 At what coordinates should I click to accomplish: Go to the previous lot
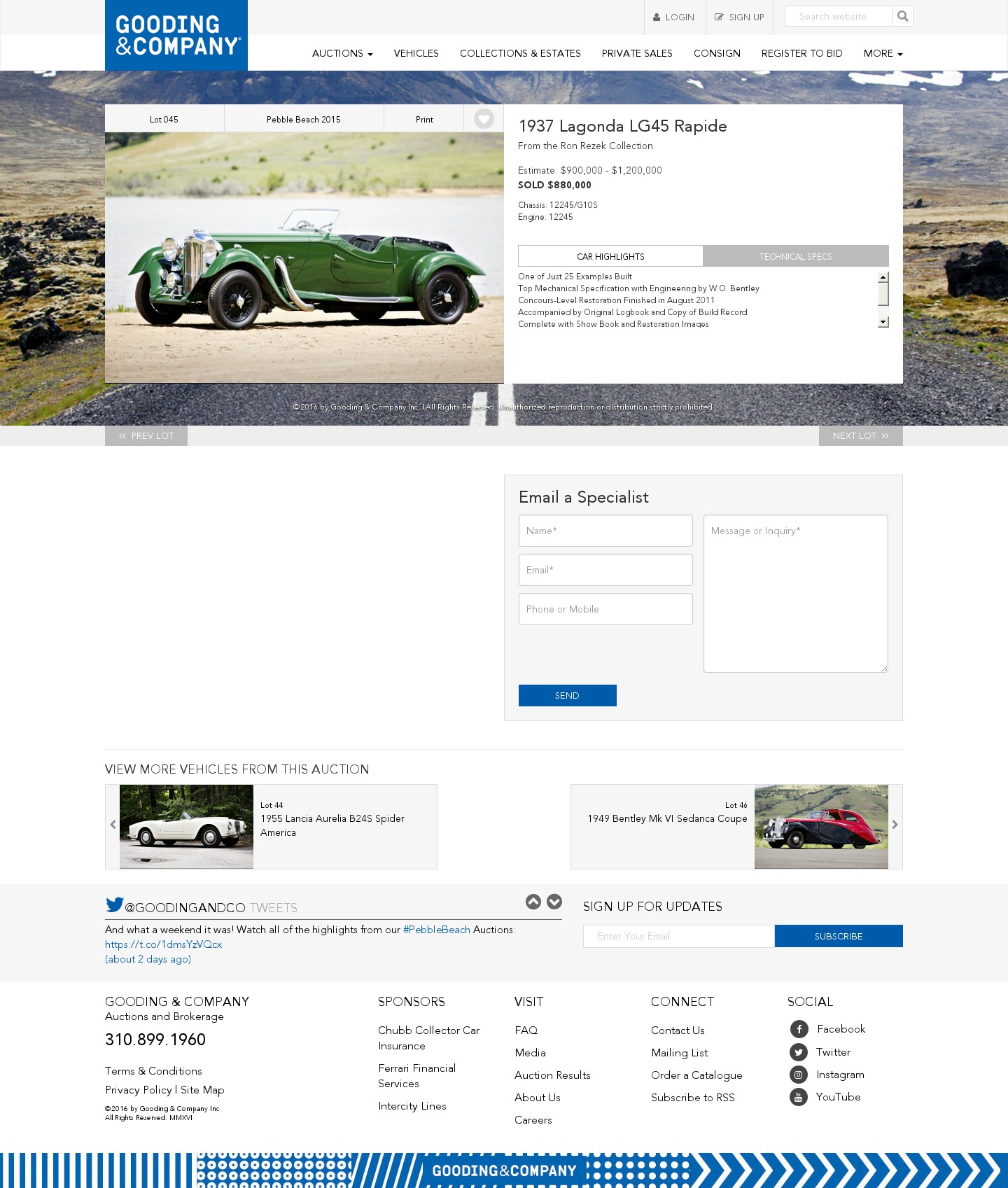[x=146, y=435]
